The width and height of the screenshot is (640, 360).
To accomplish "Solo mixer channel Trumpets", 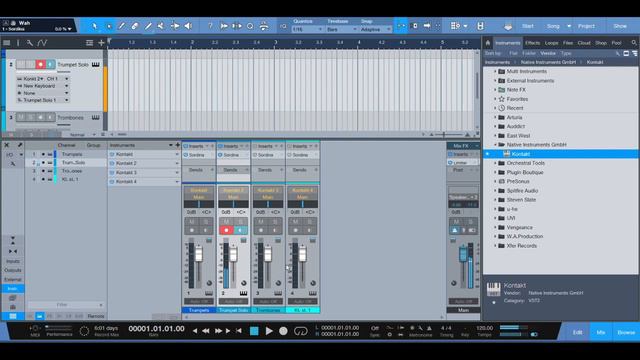I will 206,222.
